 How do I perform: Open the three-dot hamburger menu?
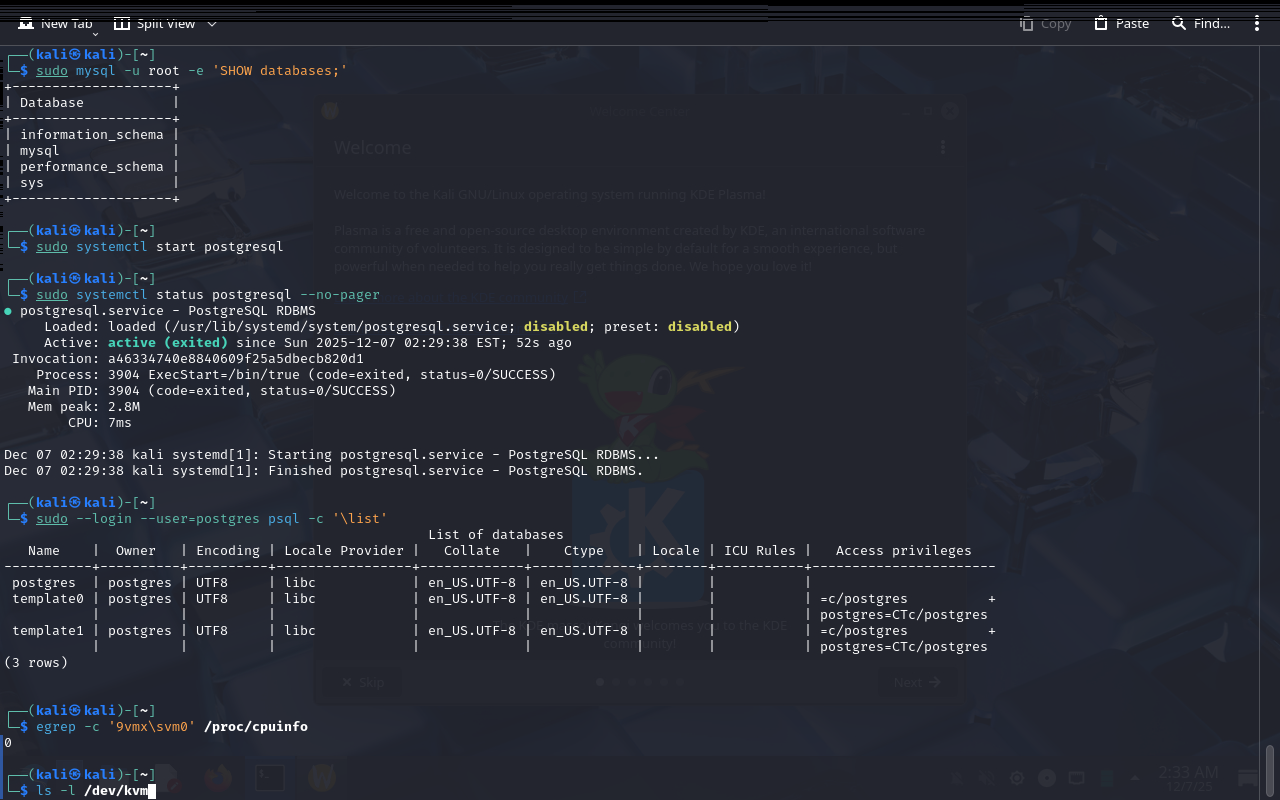click(1257, 23)
